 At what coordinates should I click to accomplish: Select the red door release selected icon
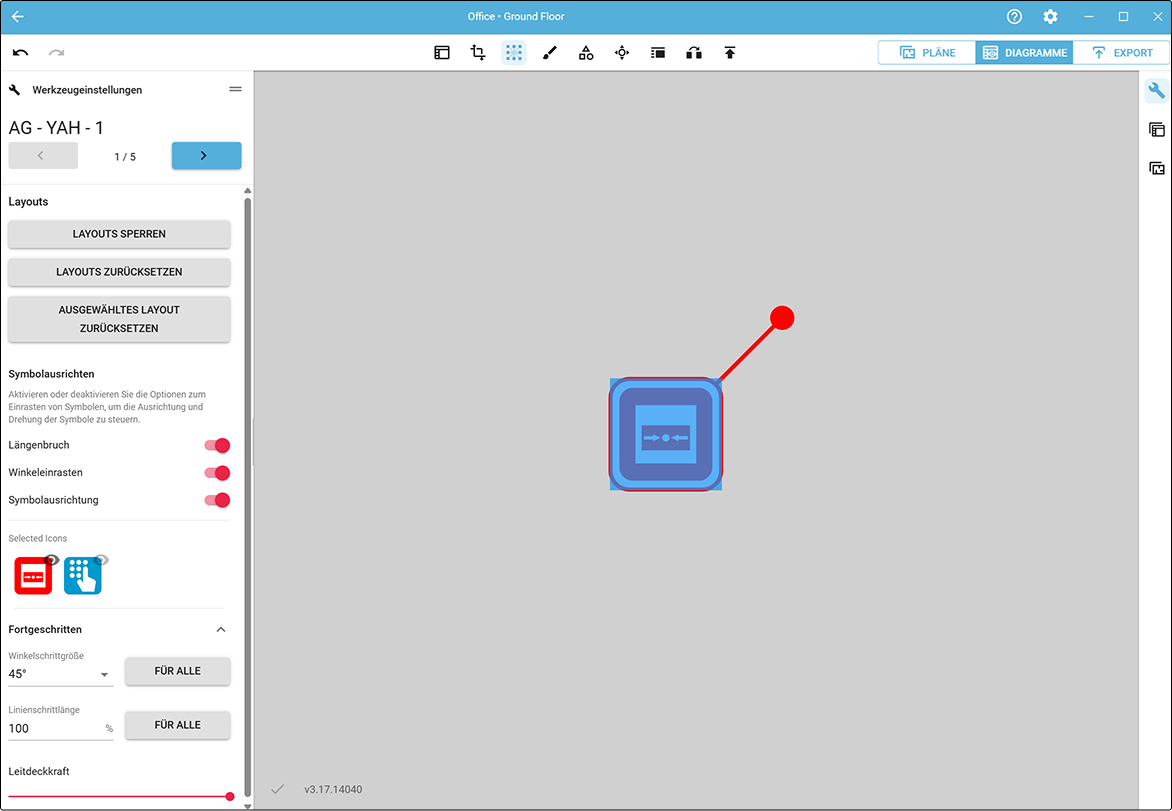click(34, 576)
